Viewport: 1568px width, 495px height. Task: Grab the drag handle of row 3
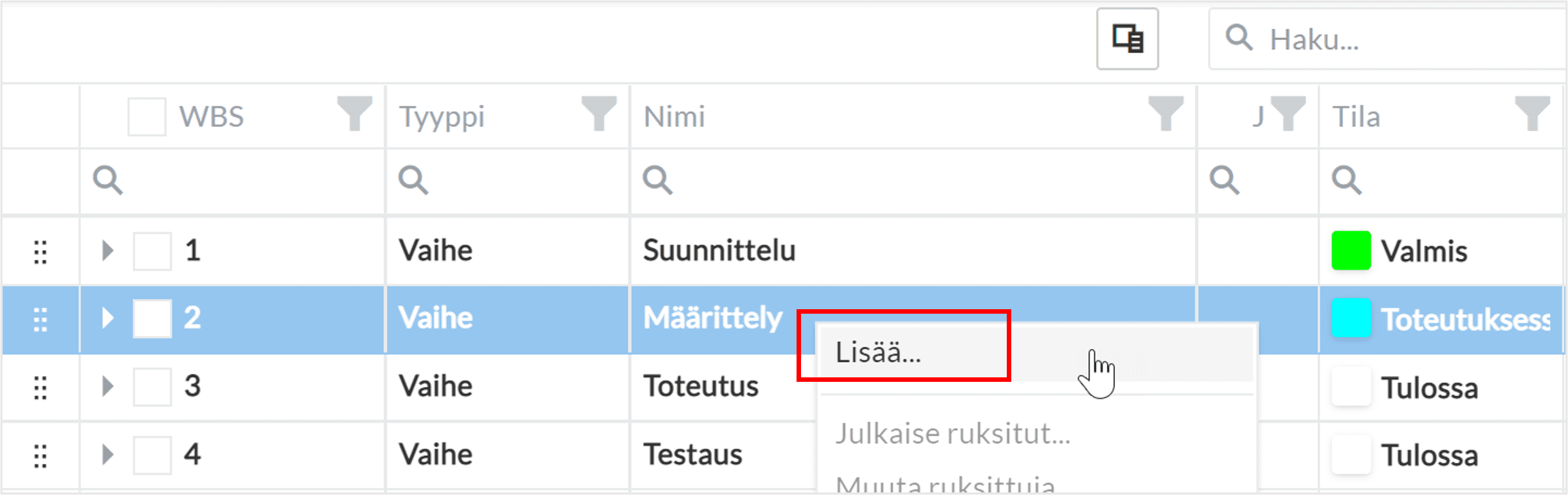41,388
